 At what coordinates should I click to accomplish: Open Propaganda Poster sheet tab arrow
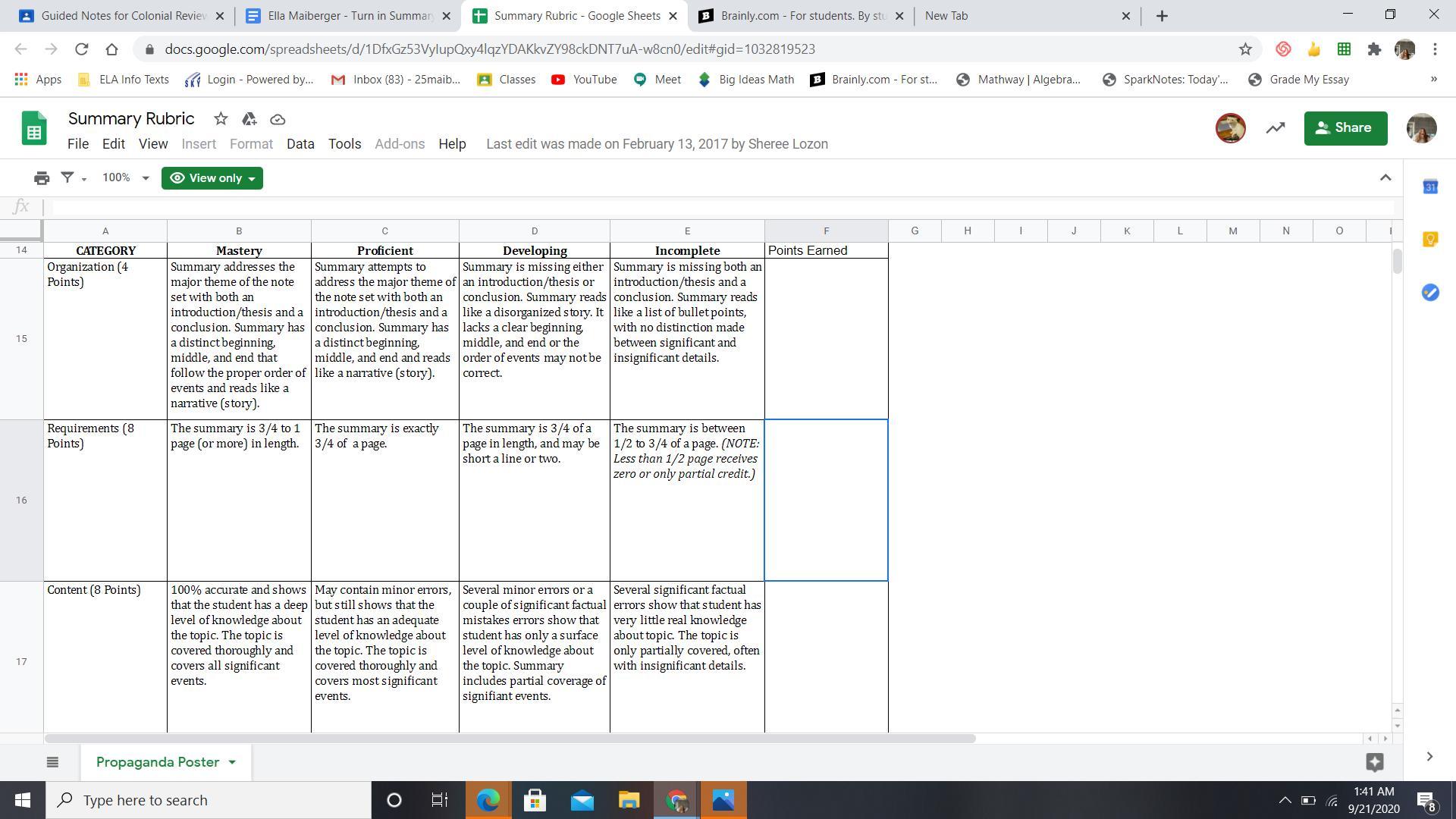pos(232,762)
